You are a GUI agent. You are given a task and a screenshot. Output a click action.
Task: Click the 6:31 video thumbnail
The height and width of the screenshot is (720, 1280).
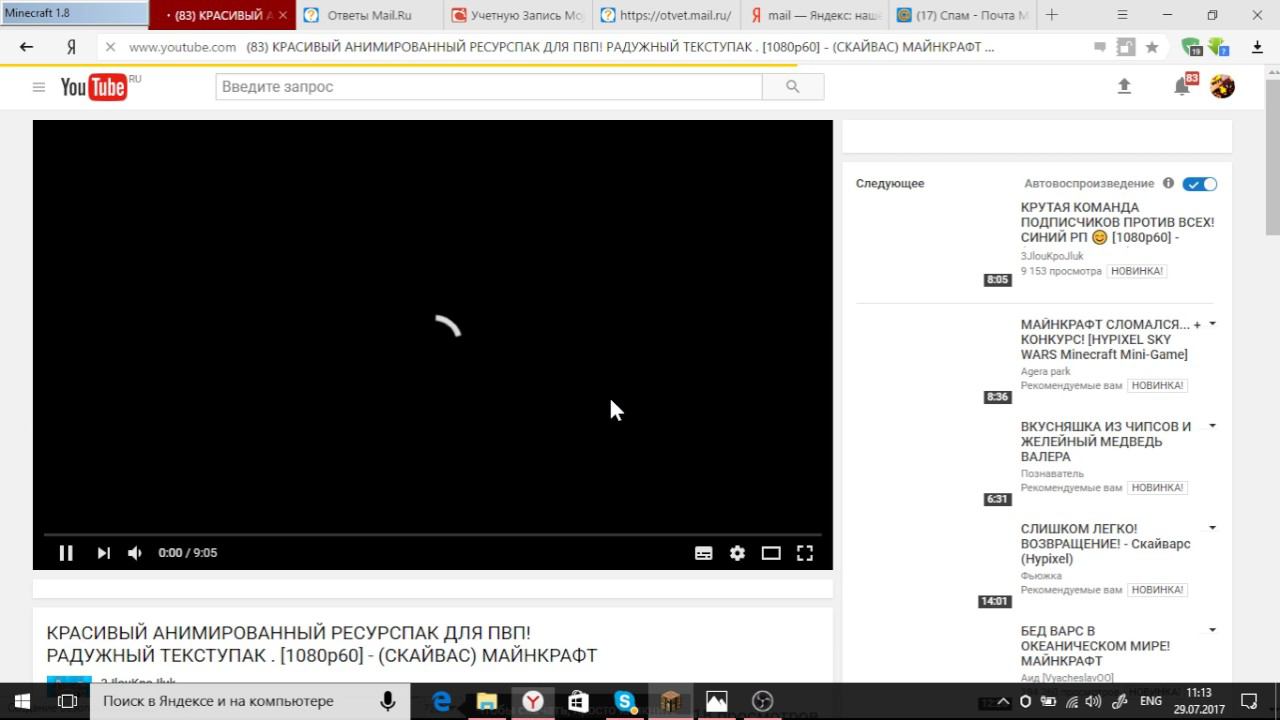click(x=934, y=463)
